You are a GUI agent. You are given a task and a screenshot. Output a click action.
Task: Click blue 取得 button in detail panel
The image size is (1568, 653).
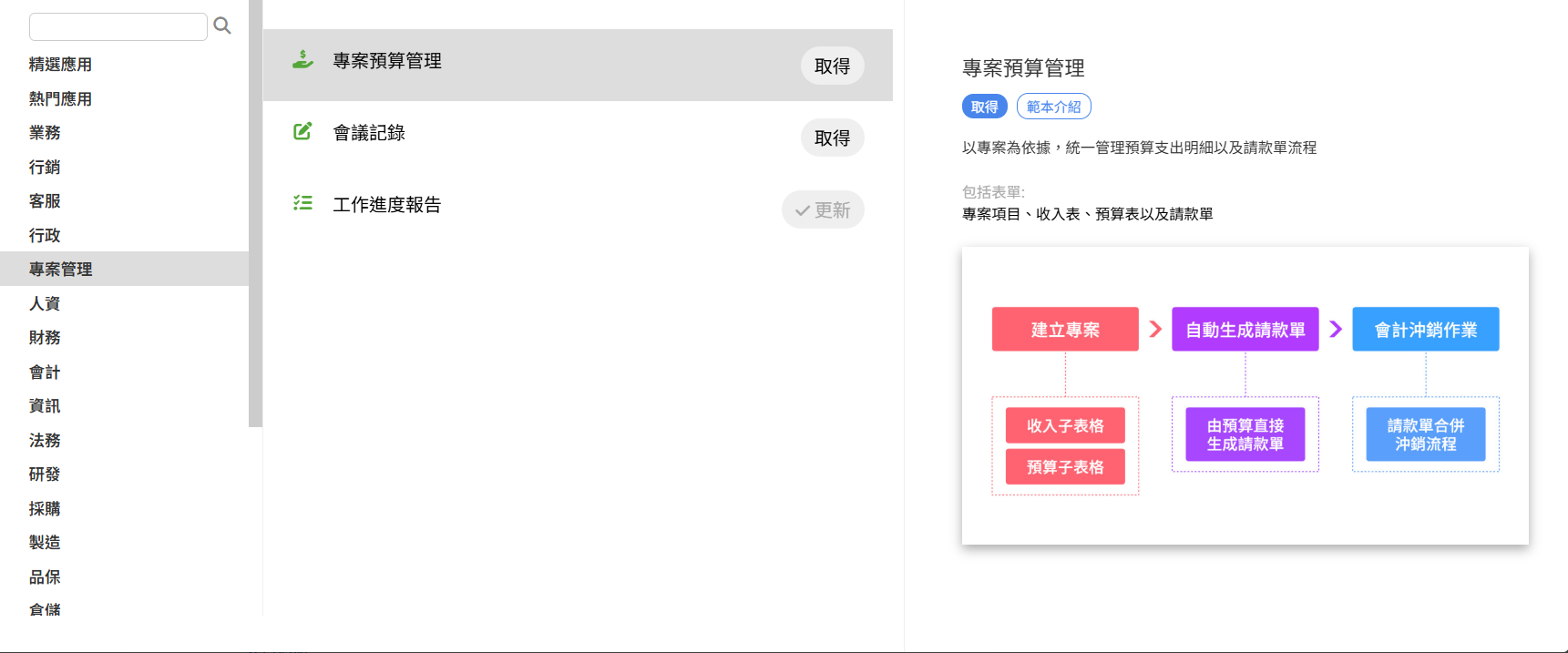984,107
